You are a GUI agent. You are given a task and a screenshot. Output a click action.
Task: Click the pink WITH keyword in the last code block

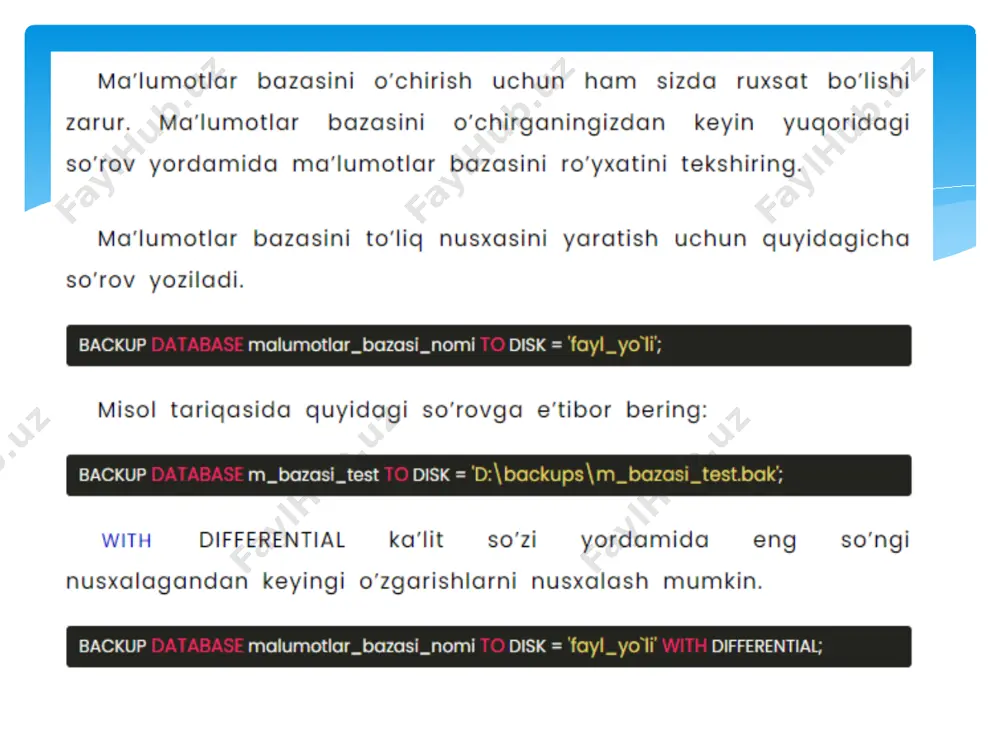click(684, 646)
